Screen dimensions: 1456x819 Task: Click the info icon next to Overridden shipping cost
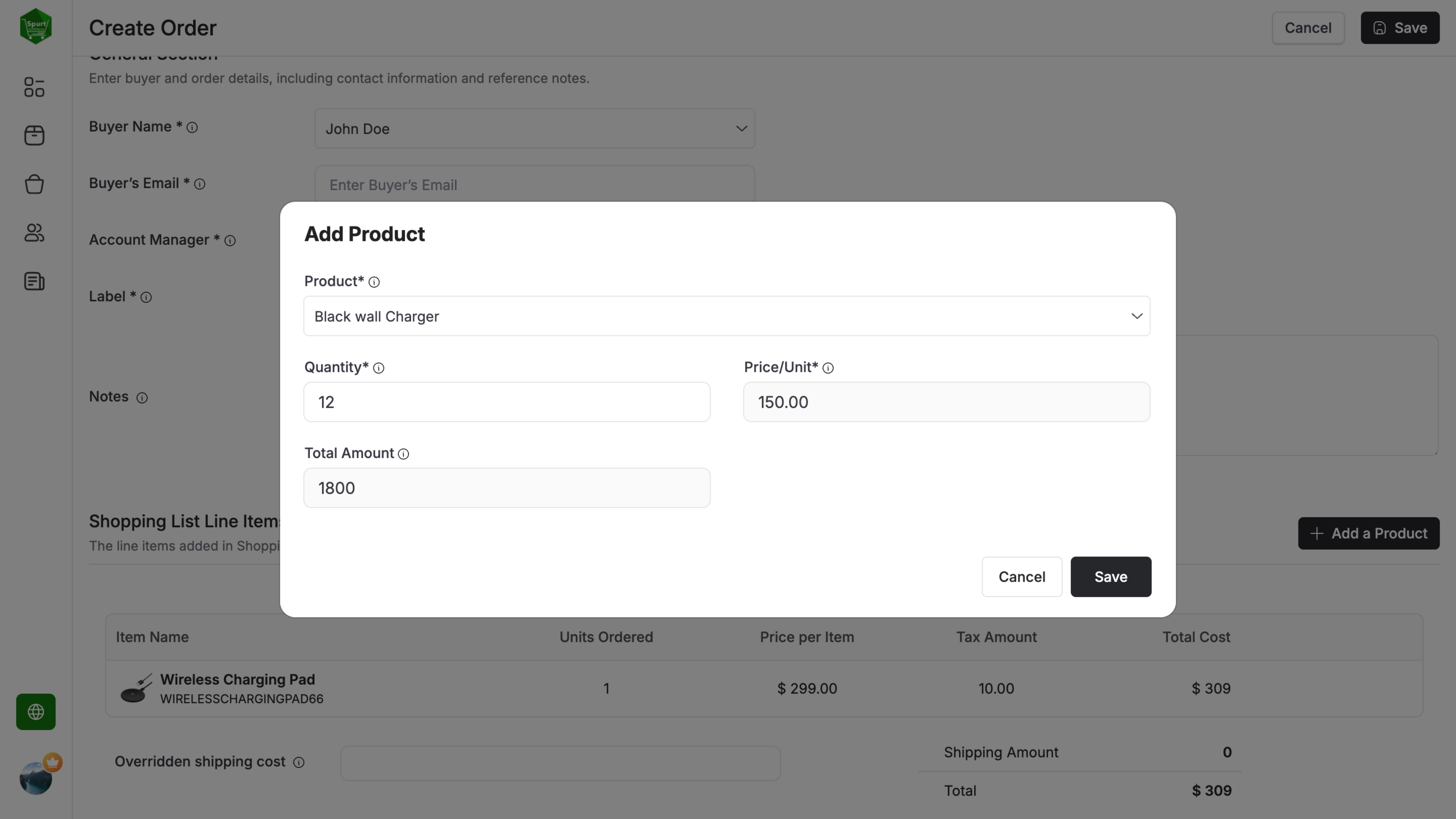coord(299,762)
